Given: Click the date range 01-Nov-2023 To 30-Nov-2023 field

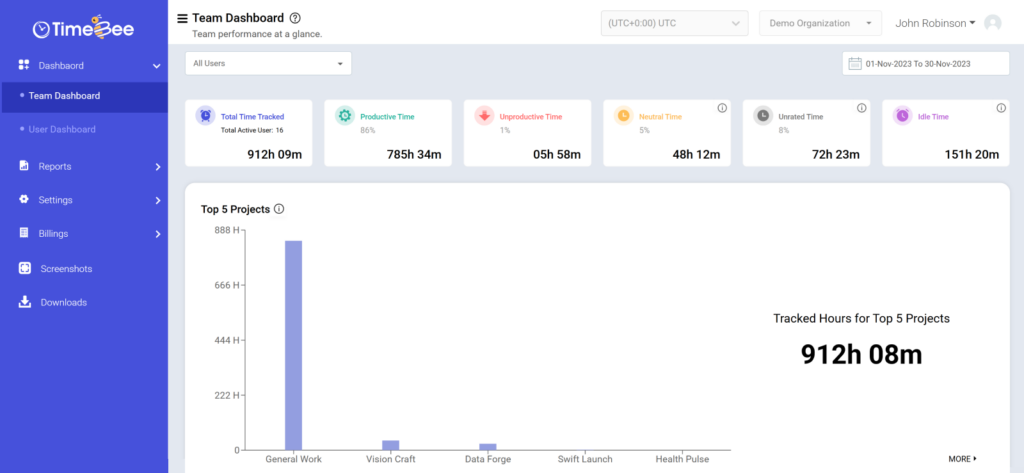Looking at the screenshot, I should [x=925, y=63].
